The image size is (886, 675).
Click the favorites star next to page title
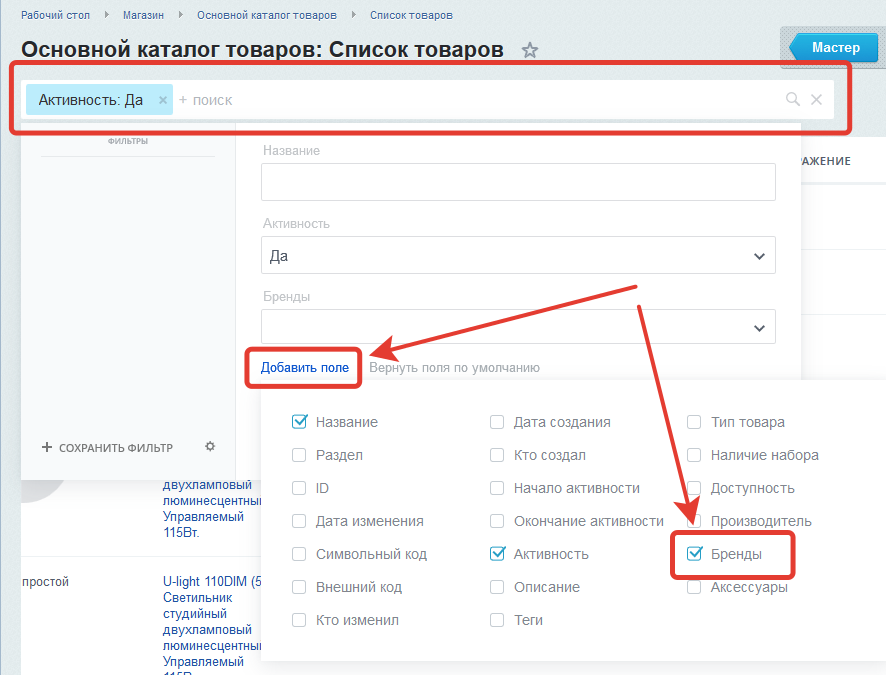point(530,50)
